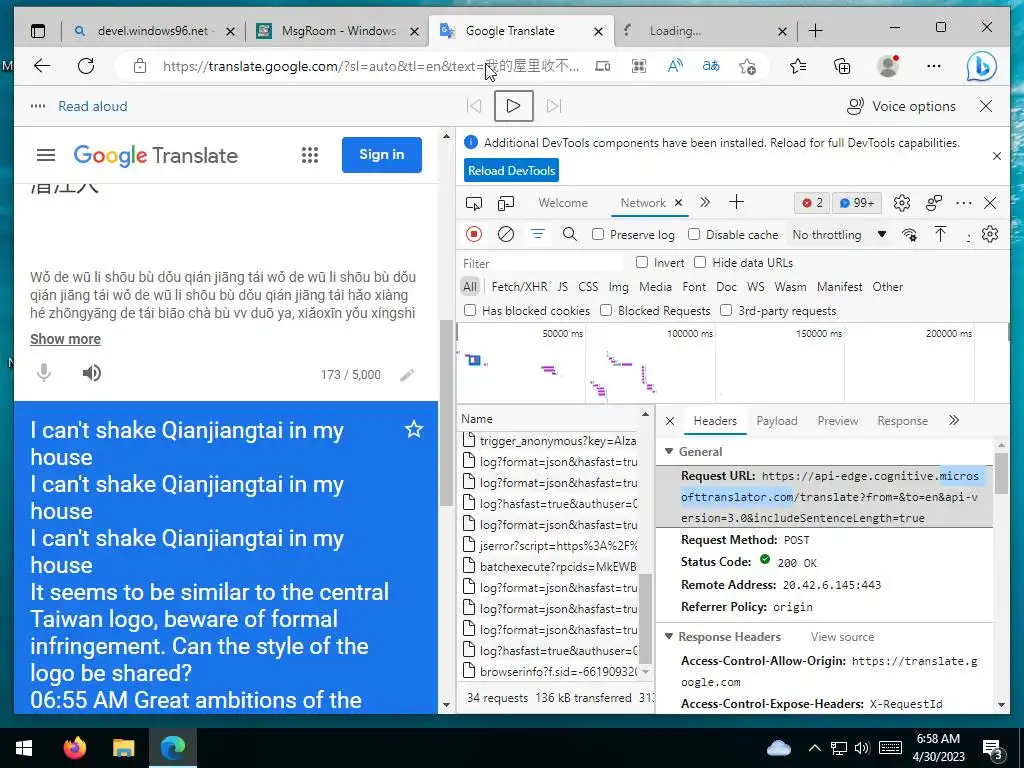
Task: Check the Invert filter checkbox
Action: (642, 263)
